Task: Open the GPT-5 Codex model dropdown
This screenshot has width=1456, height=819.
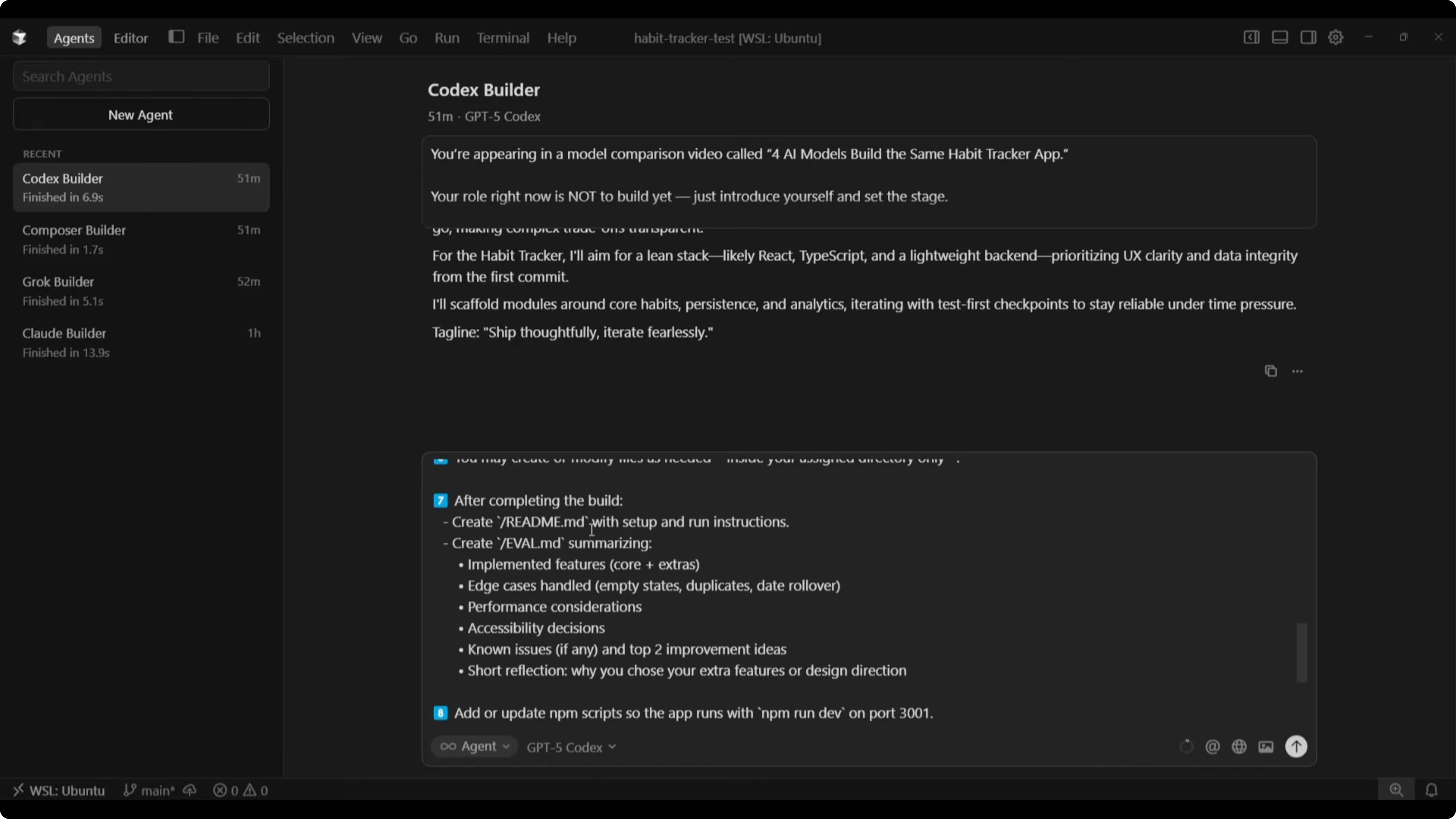Action: [571, 747]
